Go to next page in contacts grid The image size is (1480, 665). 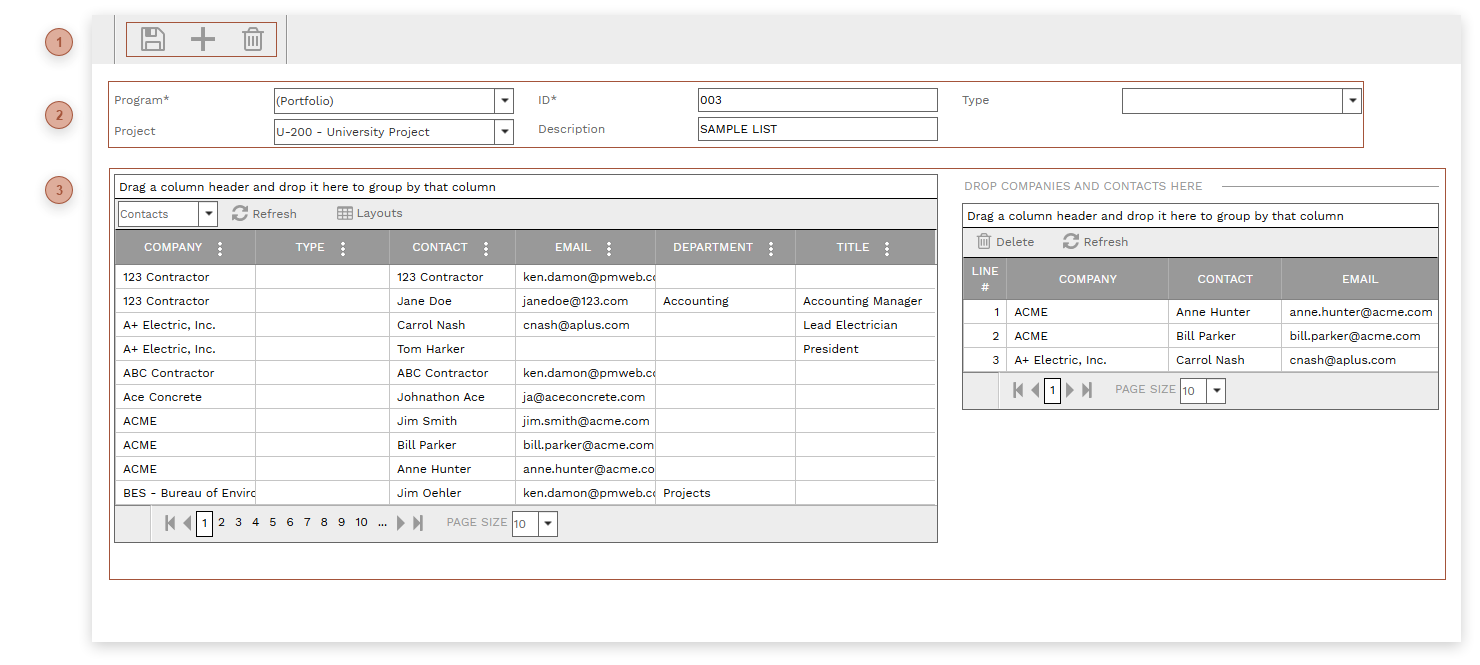[x=401, y=523]
